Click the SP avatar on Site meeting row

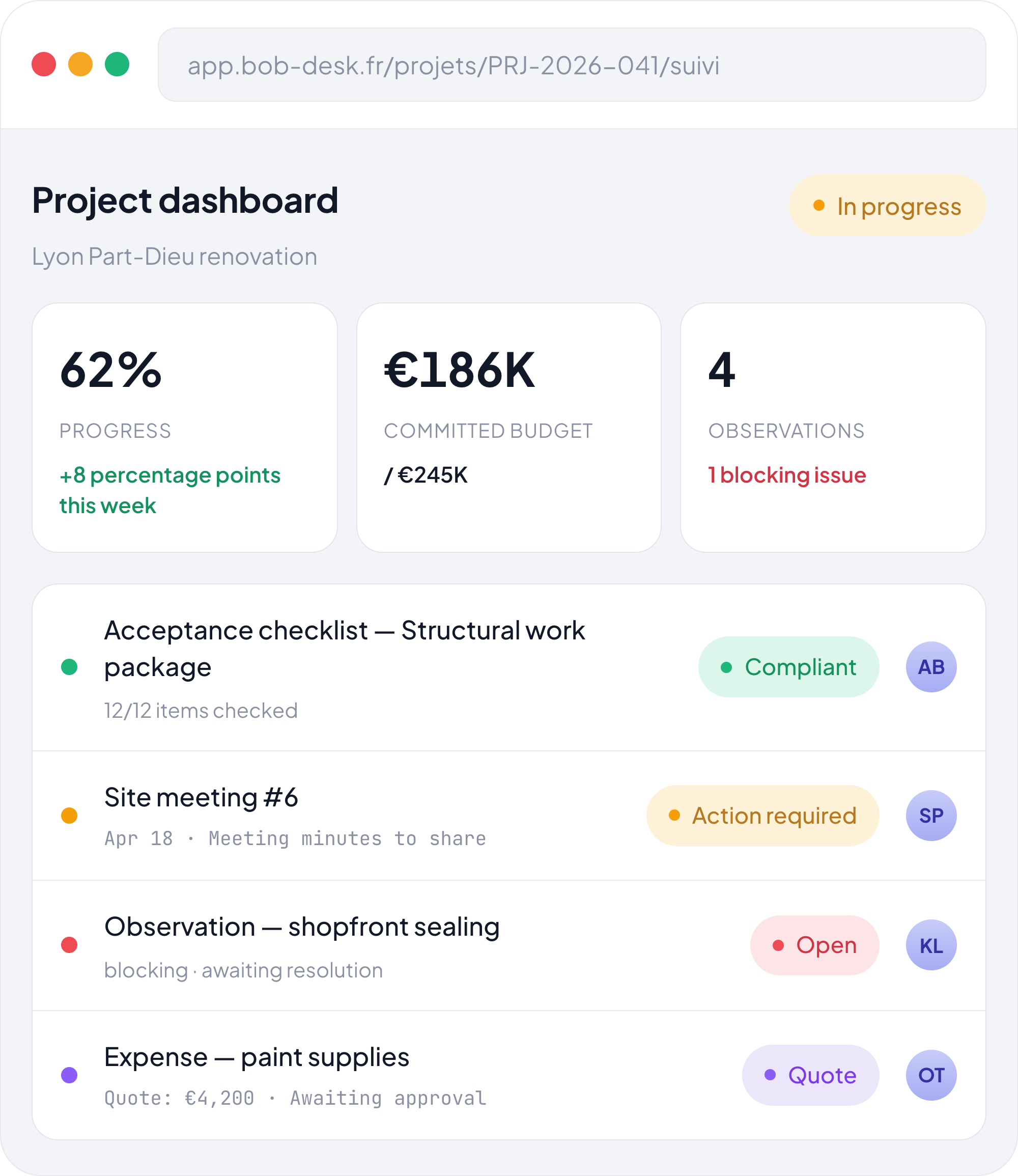point(931,816)
